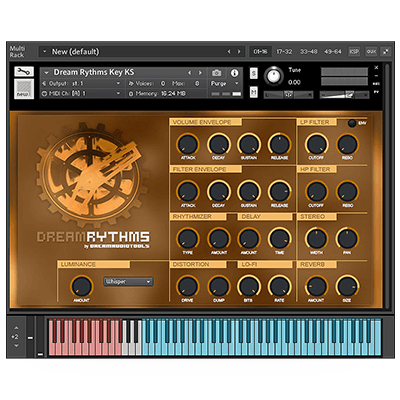Click the AUX sends button

click(x=371, y=52)
